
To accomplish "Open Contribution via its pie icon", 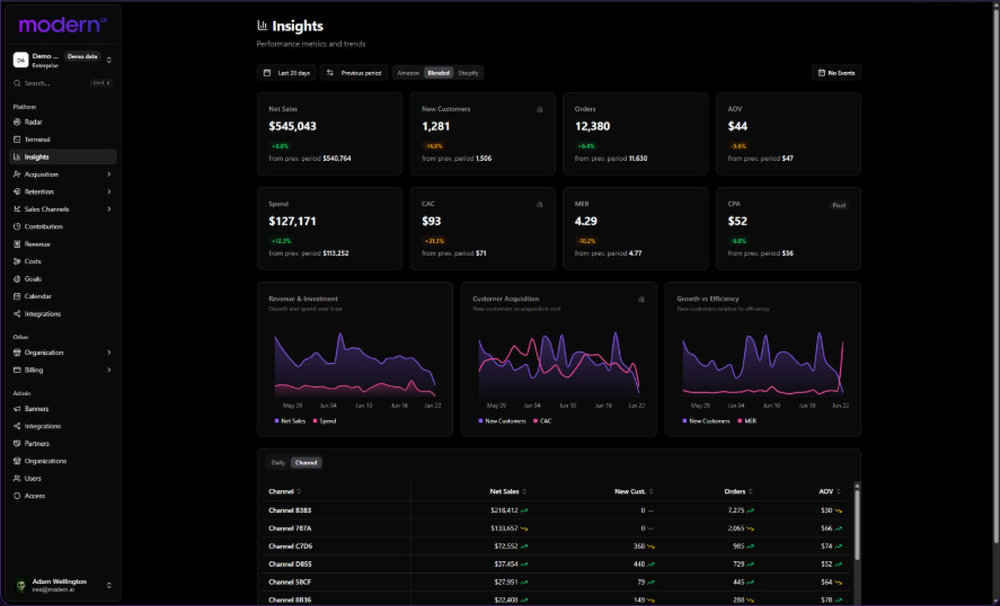I will coord(17,226).
